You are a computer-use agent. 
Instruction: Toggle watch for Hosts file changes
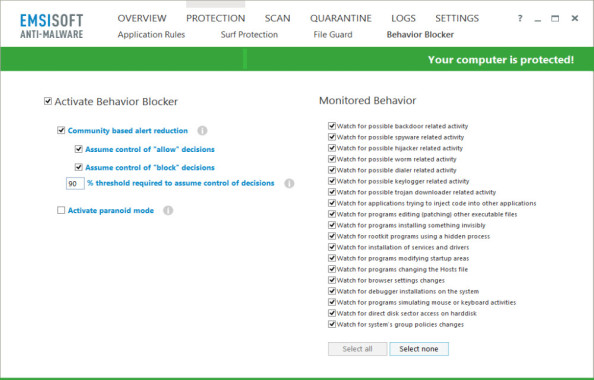[332, 269]
